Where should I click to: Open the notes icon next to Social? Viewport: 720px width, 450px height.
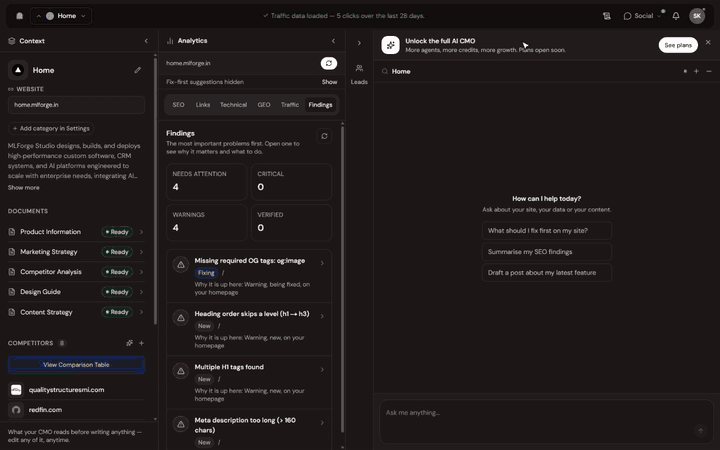point(607,16)
